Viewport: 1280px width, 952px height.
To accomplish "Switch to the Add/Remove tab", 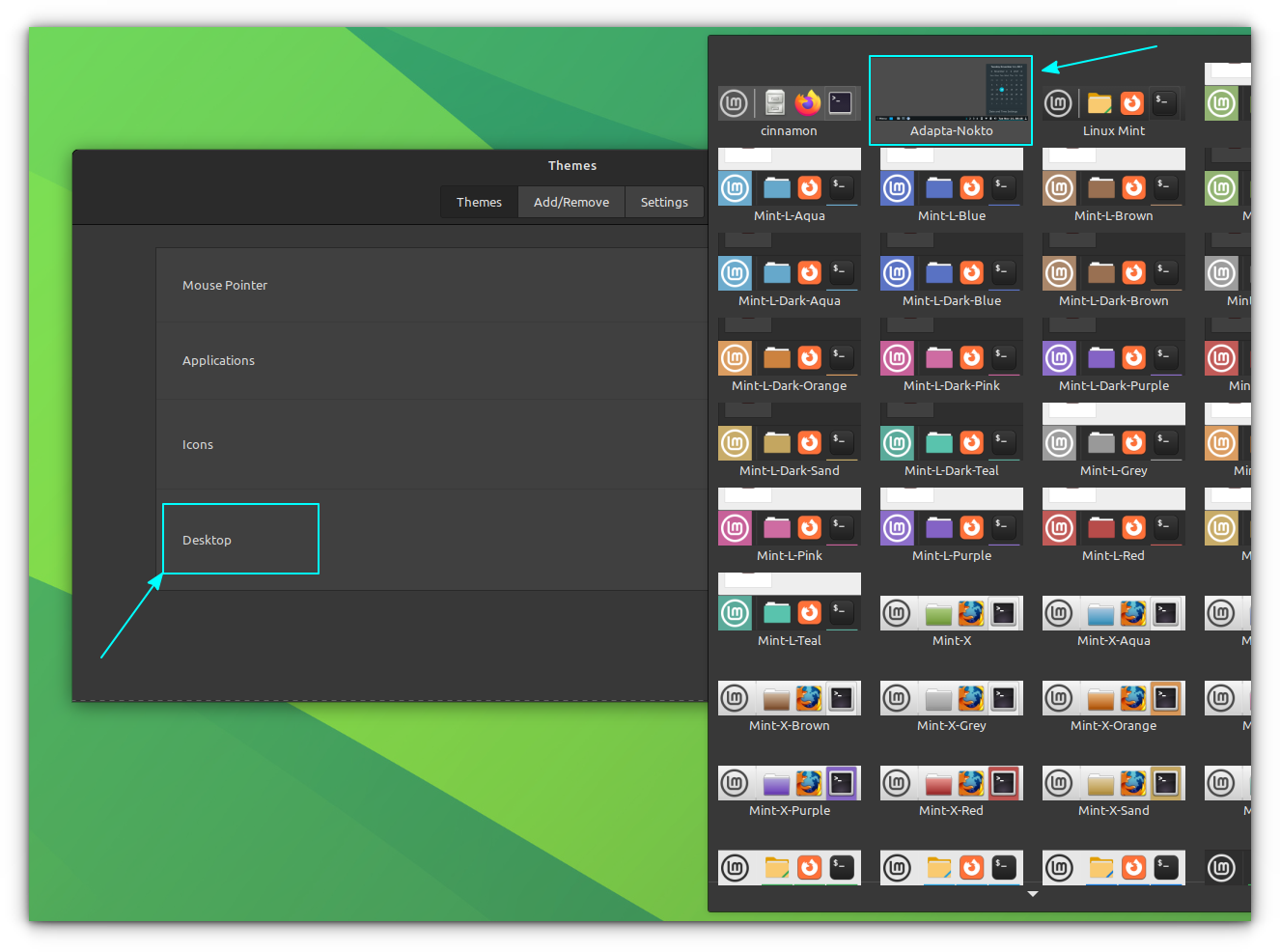I will pyautogui.click(x=570, y=202).
